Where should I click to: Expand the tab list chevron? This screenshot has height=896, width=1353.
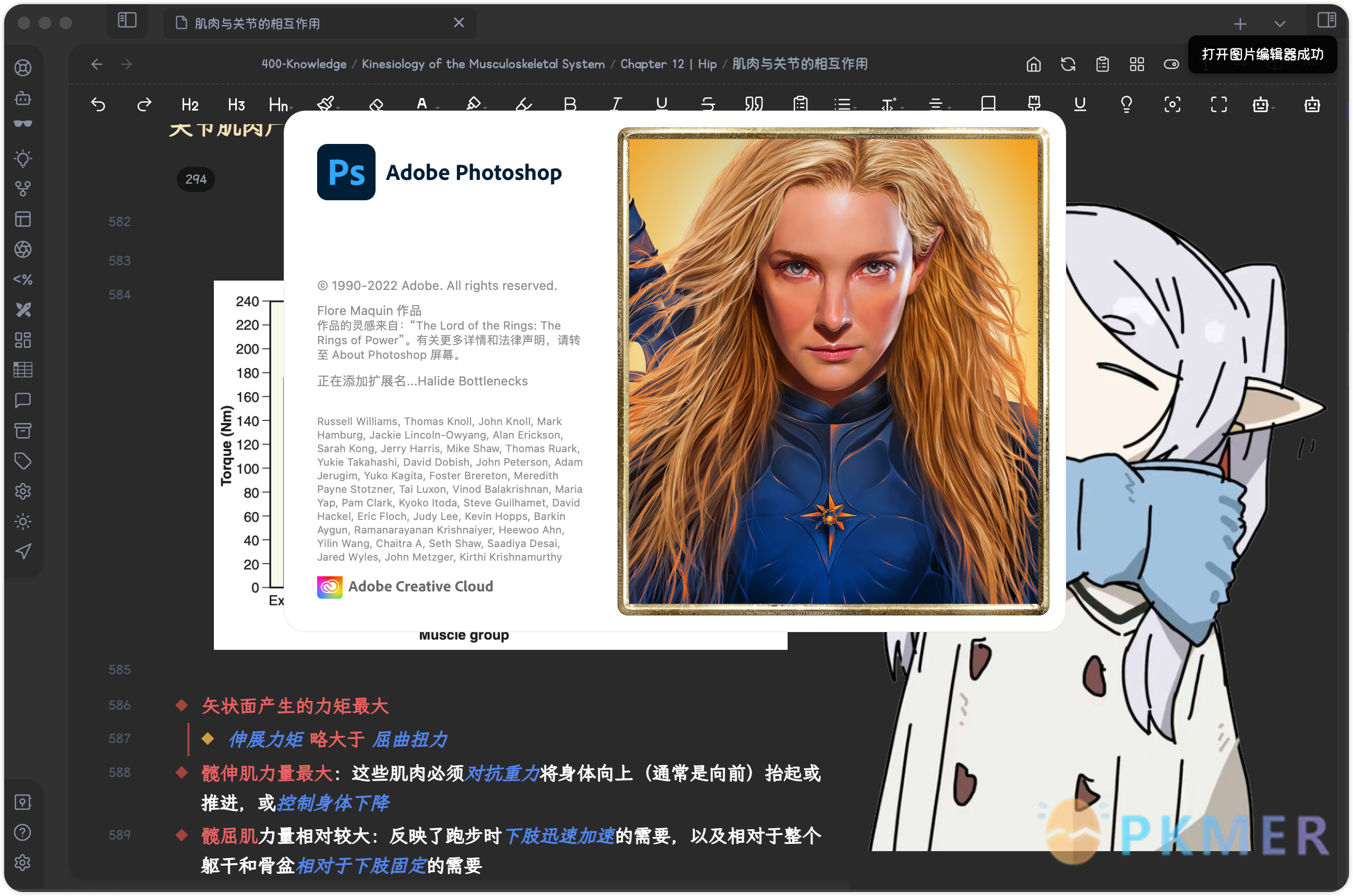tap(1280, 23)
